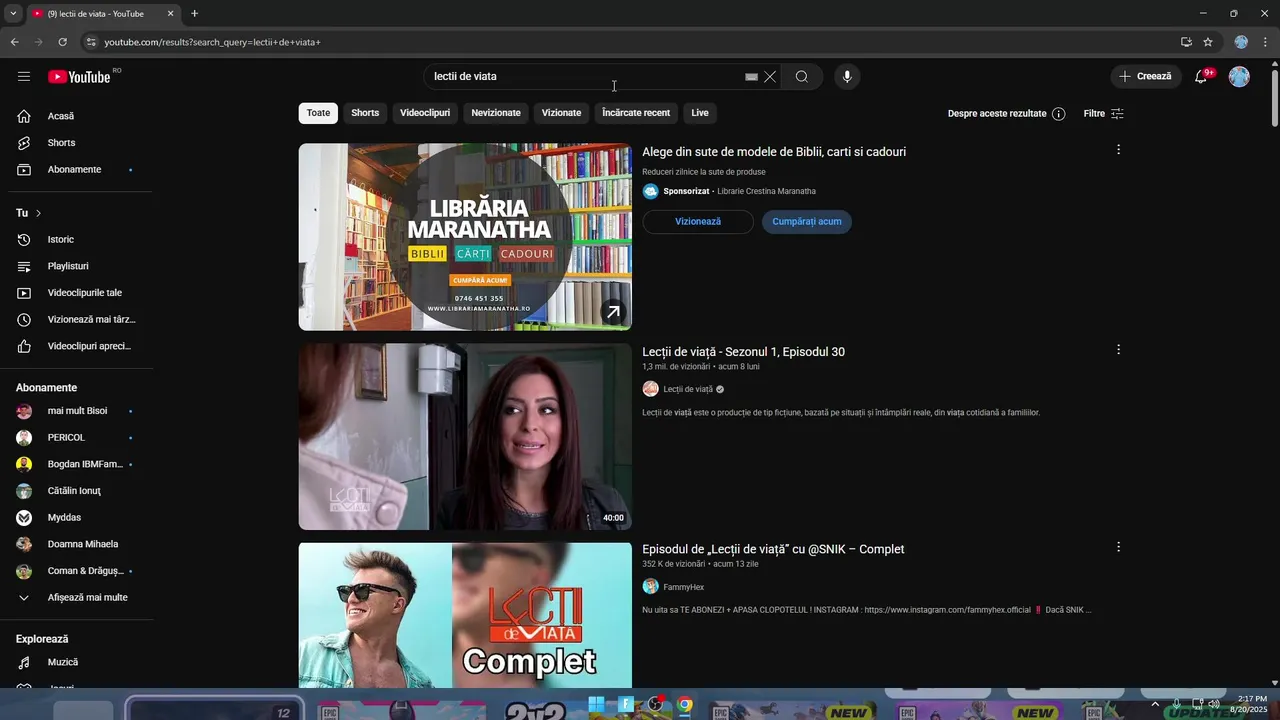Image resolution: width=1280 pixels, height=720 pixels.
Task: Open mai mult Bisoi channel
Action: pyautogui.click(x=77, y=411)
